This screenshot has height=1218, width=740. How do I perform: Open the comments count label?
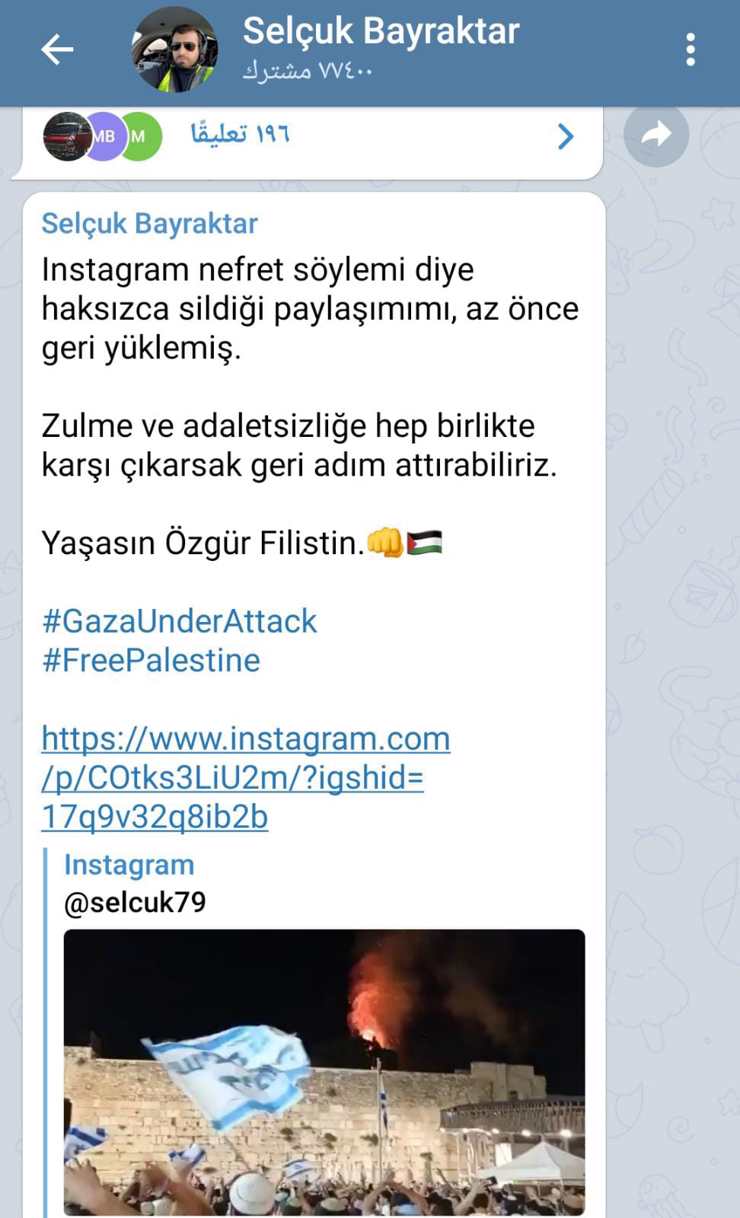(240, 135)
